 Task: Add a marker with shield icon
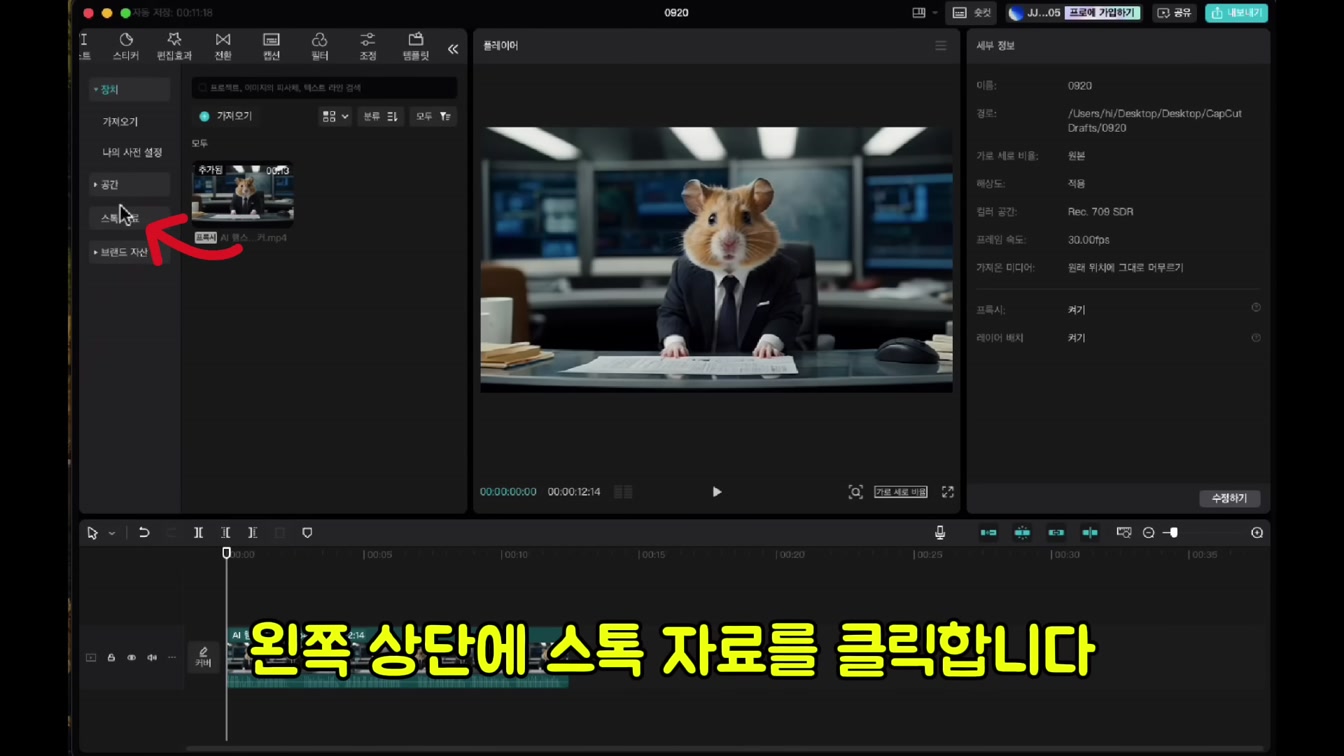pos(307,533)
